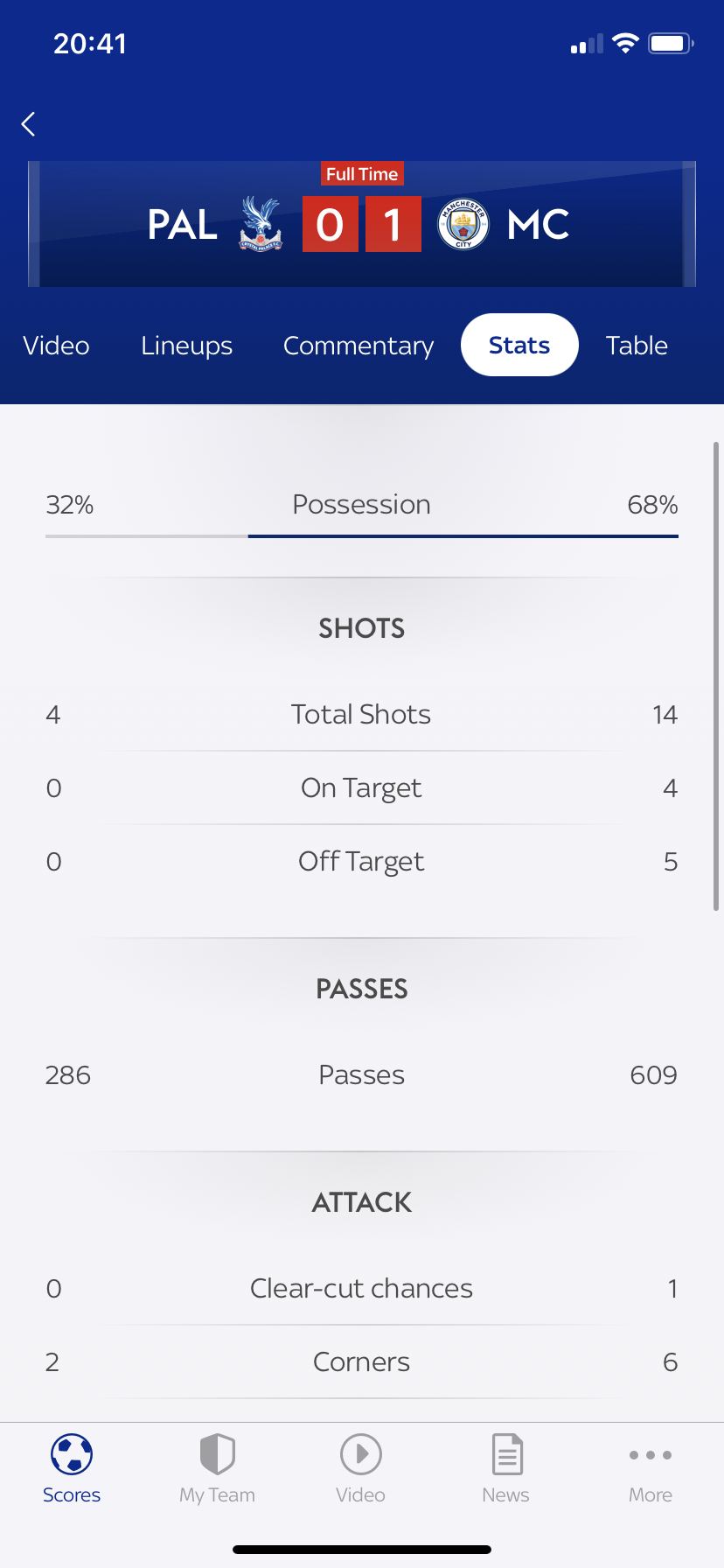Tap the battery status icon
The width and height of the screenshot is (724, 1568).
670,44
